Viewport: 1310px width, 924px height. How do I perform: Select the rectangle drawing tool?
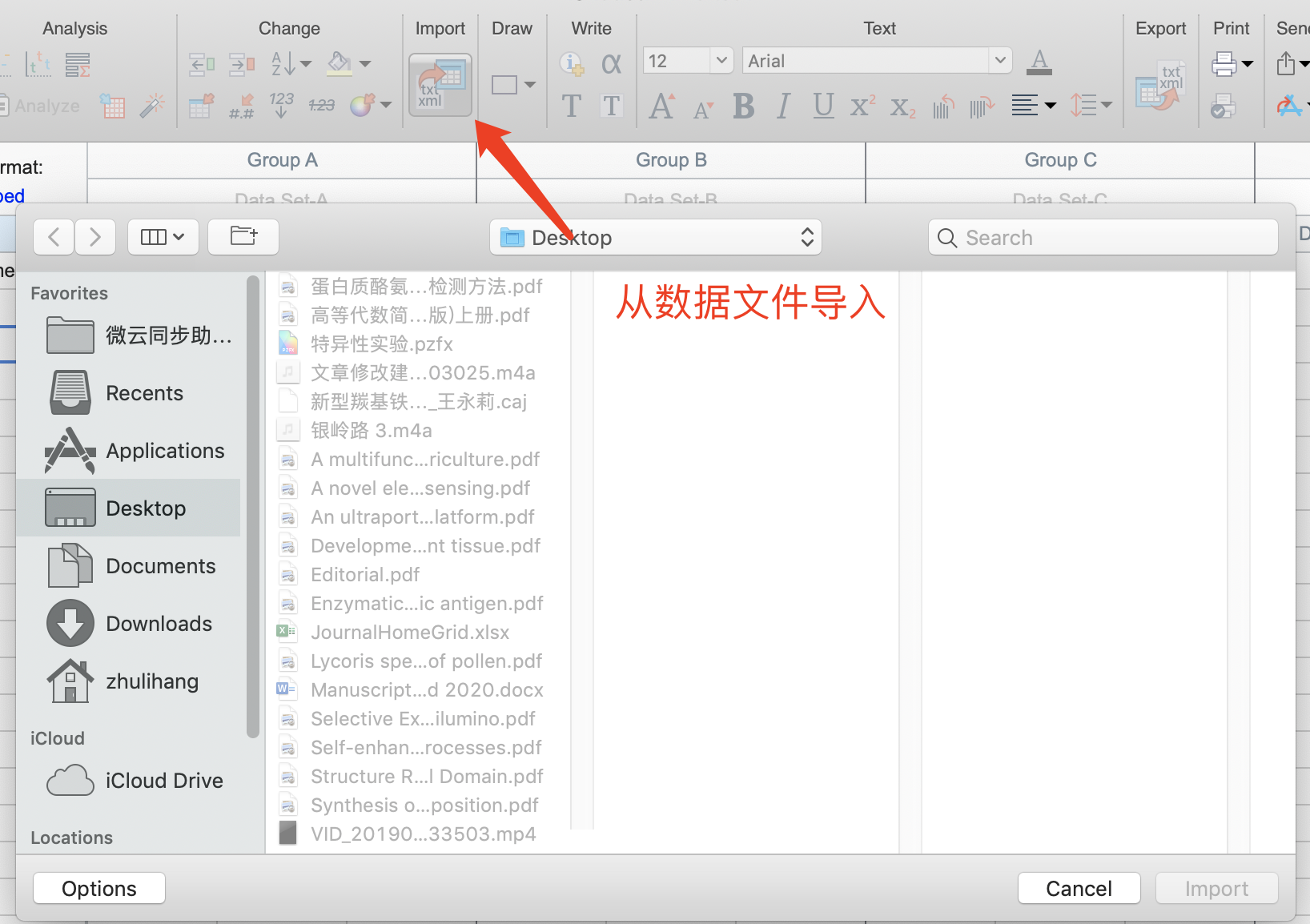pos(504,85)
